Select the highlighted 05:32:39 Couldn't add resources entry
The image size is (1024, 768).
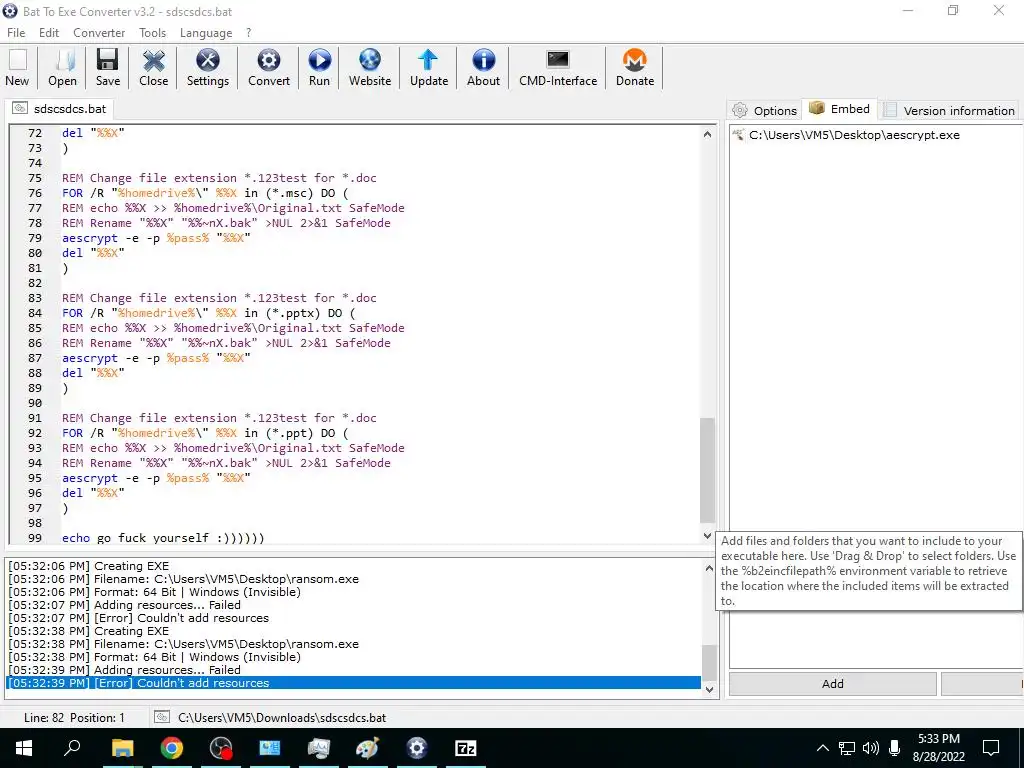click(353, 683)
